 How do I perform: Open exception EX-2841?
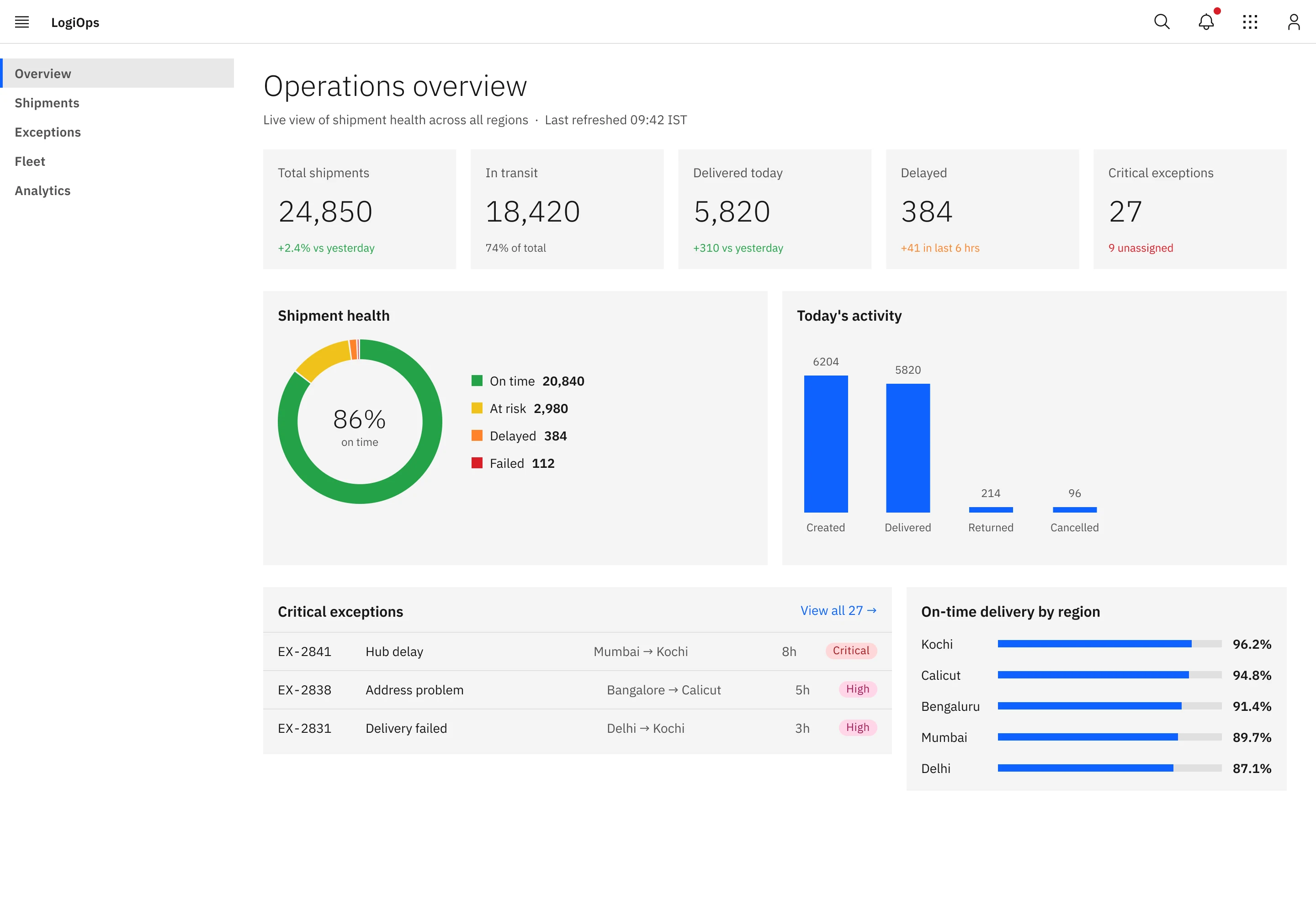click(x=577, y=651)
